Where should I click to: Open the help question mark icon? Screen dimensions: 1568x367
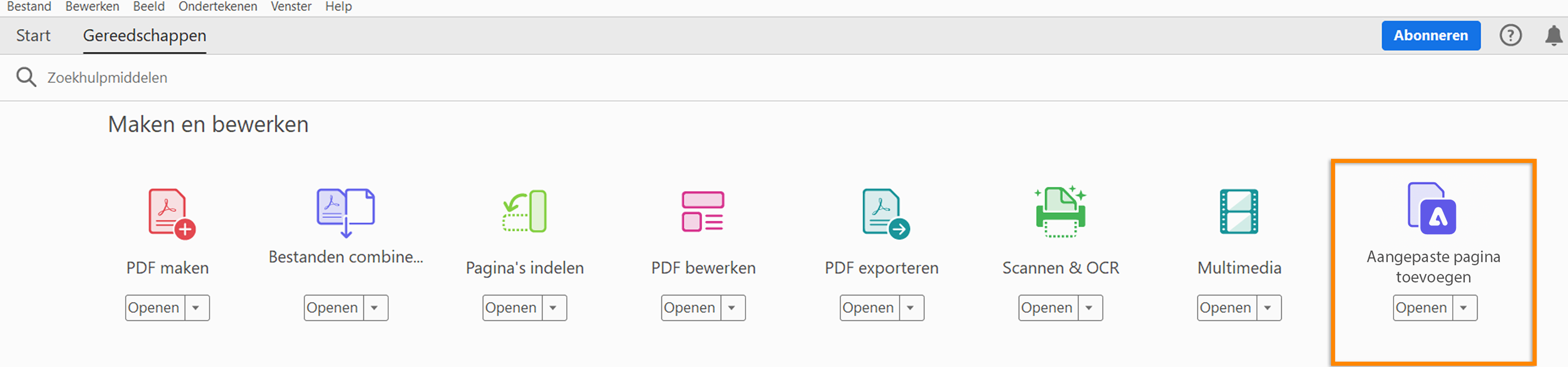click(1511, 35)
